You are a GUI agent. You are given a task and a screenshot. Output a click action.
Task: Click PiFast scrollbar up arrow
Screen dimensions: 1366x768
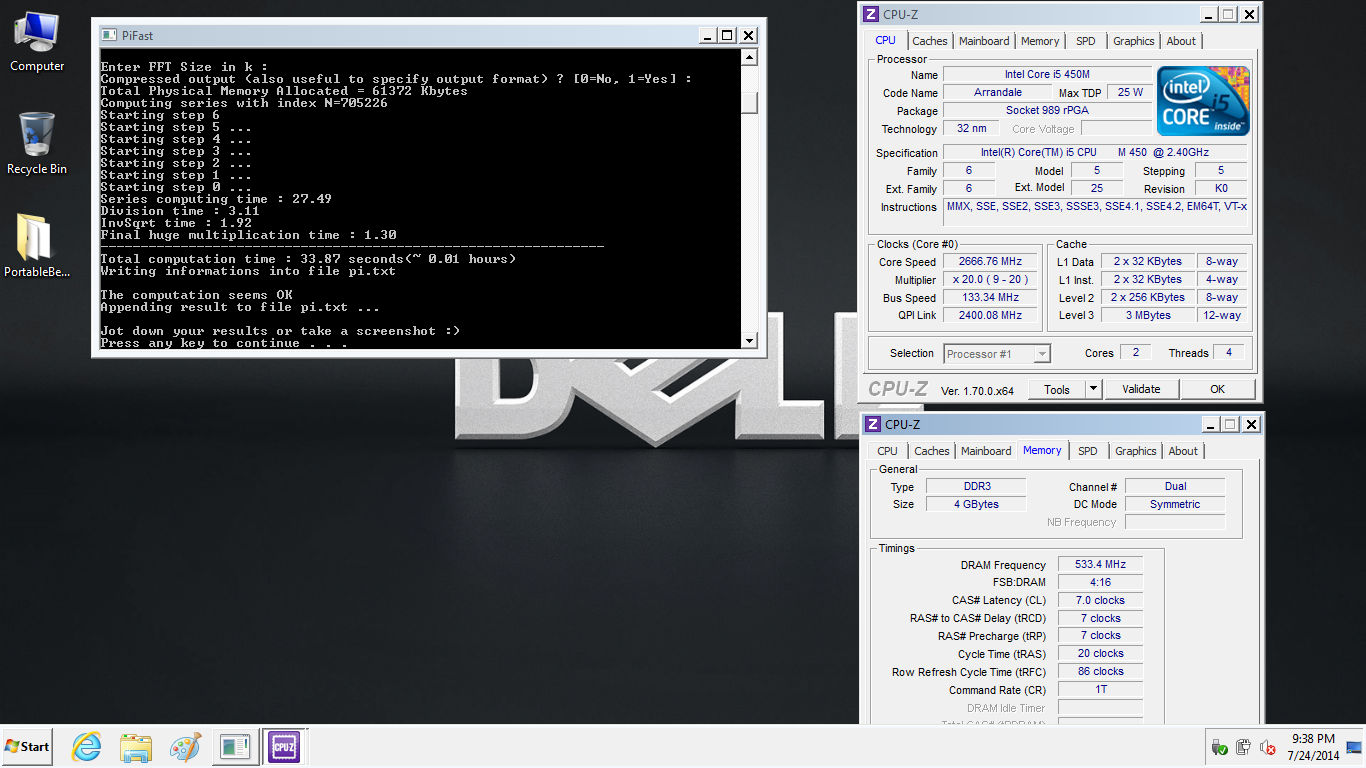point(750,59)
